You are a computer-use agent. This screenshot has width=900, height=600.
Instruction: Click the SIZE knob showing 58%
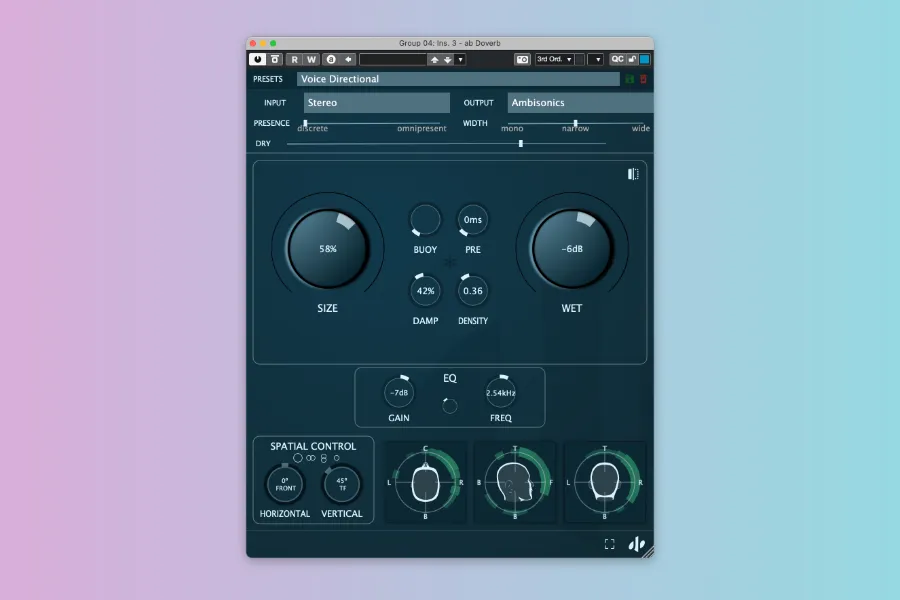coord(327,249)
